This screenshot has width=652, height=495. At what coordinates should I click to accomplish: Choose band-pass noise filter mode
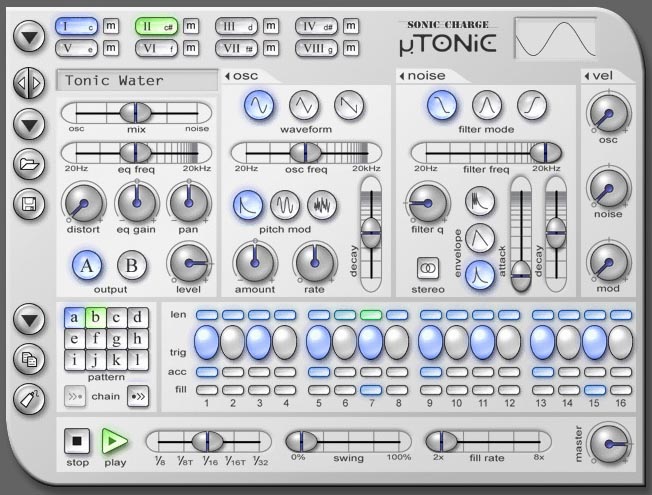pos(487,105)
